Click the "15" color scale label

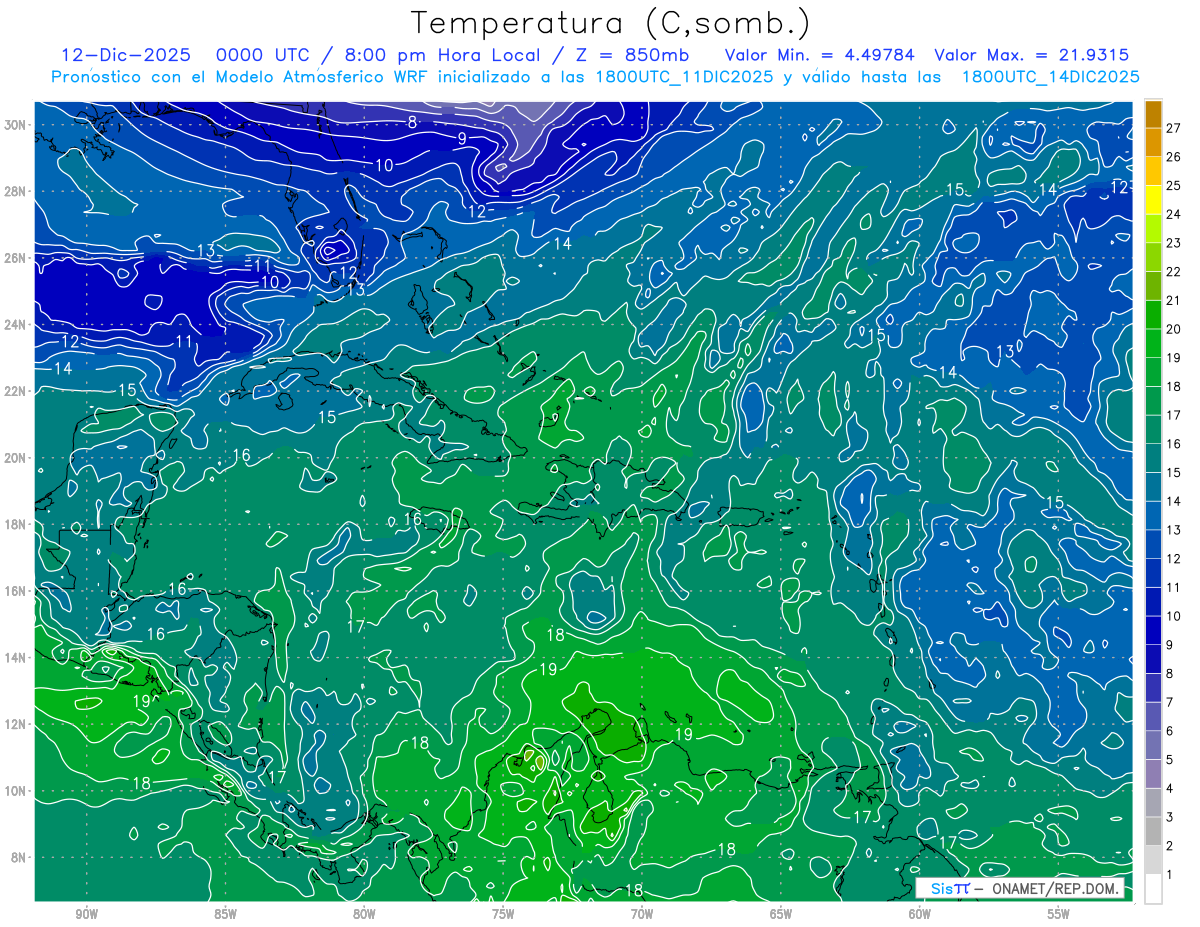click(1174, 472)
